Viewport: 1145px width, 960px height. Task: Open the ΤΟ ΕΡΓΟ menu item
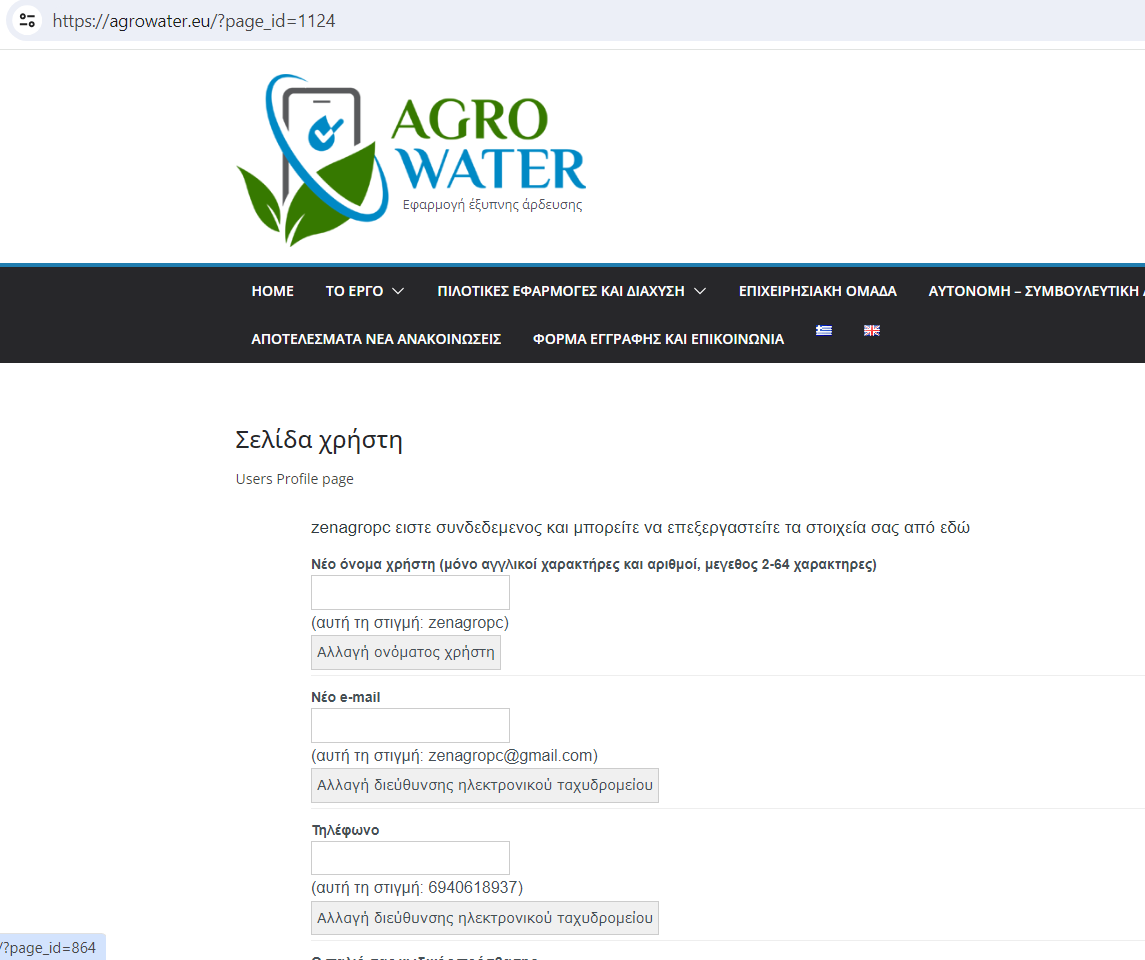tap(354, 291)
